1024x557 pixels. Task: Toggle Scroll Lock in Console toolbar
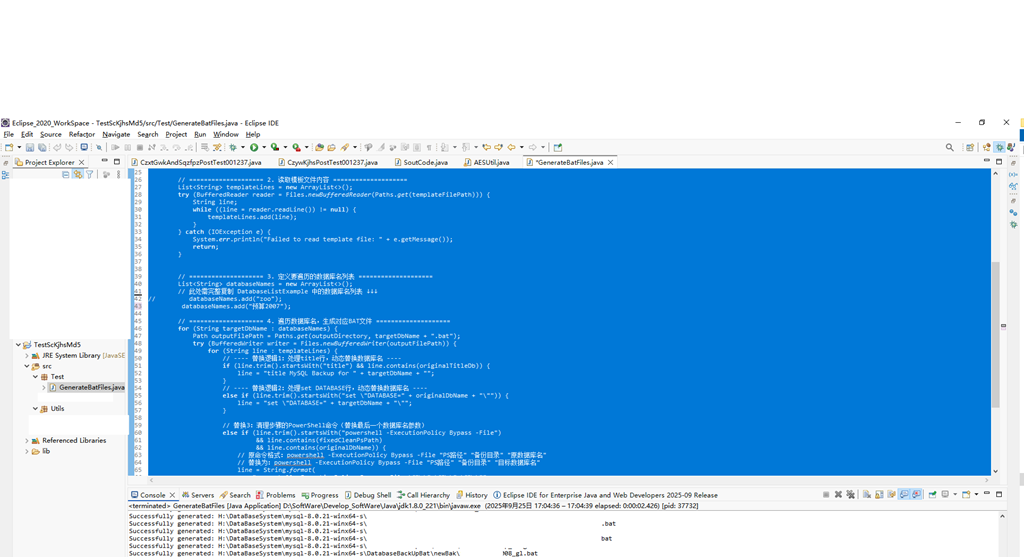coord(879,494)
